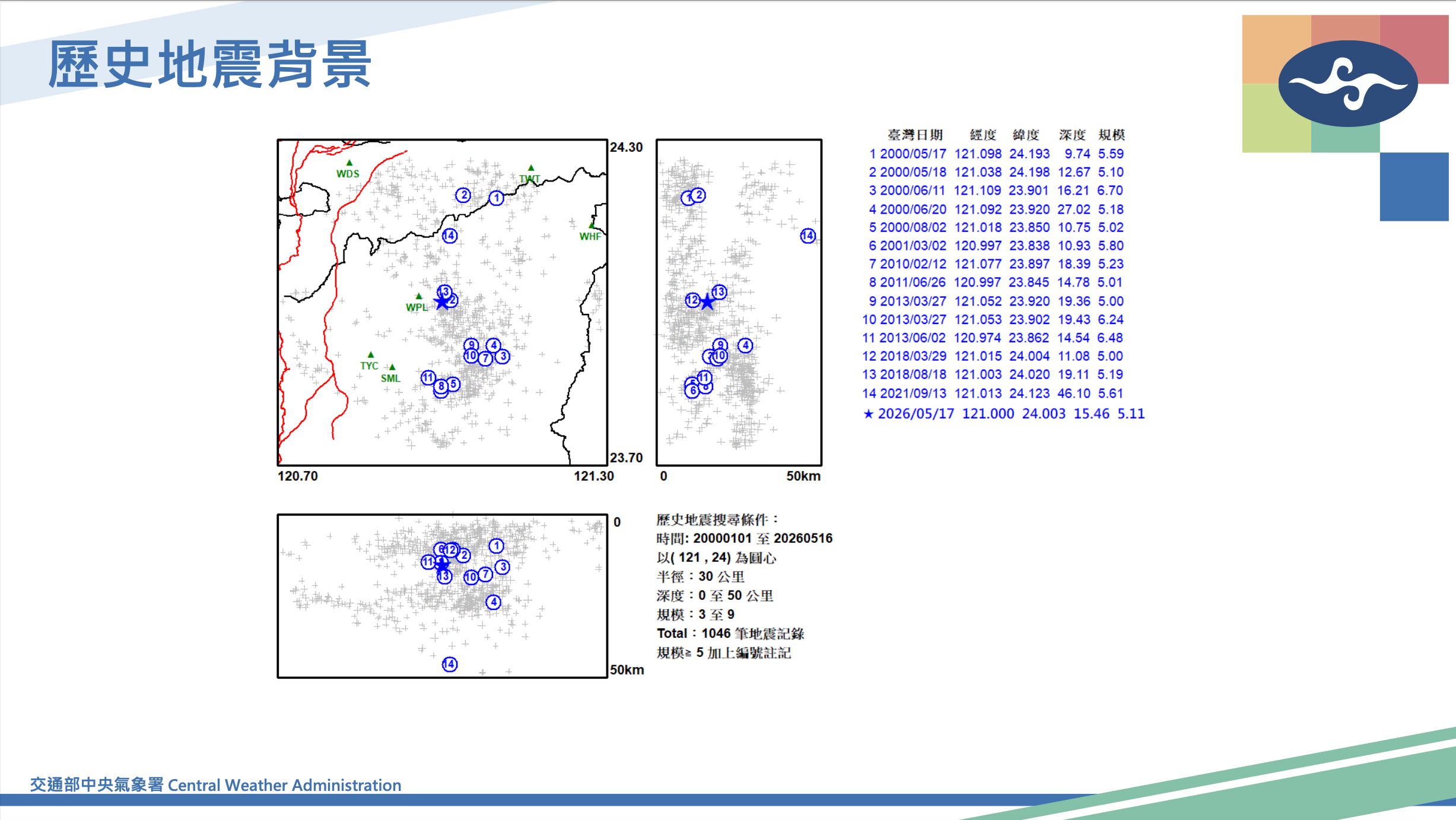
Task: Click event marker 3 in bottom depth profile
Action: click(503, 567)
